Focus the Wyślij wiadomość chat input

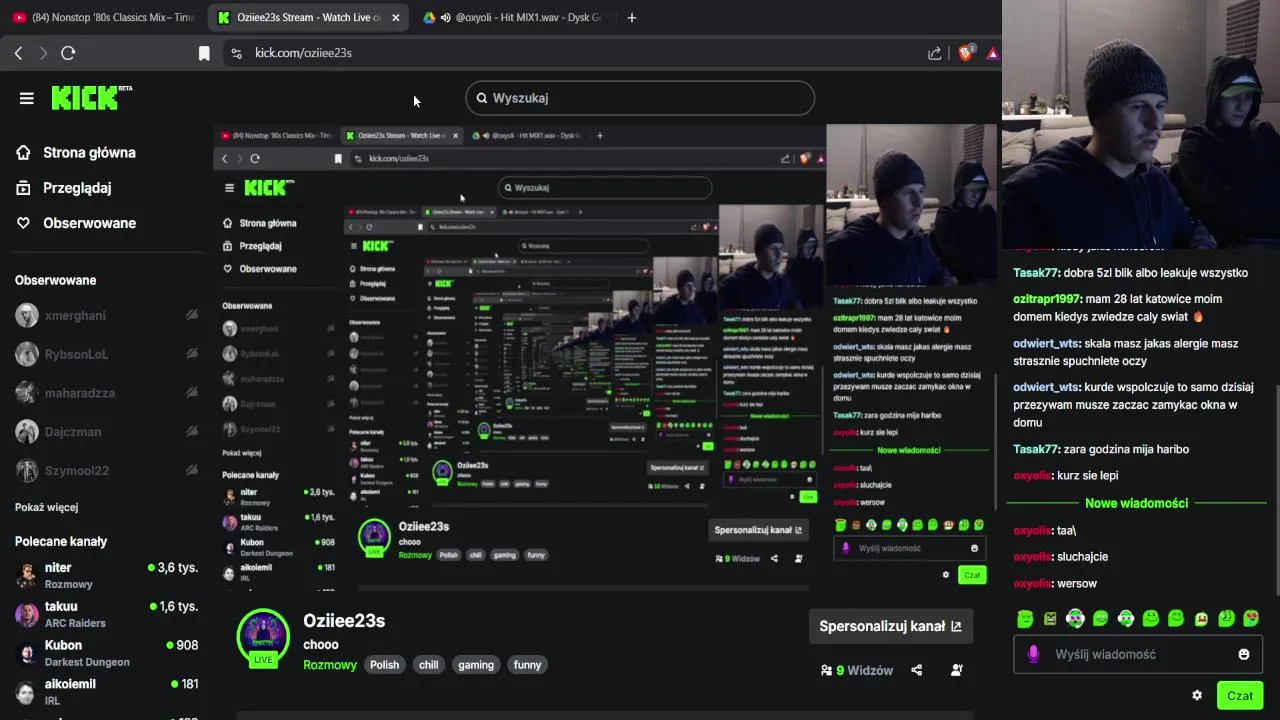pyautogui.click(x=1138, y=654)
